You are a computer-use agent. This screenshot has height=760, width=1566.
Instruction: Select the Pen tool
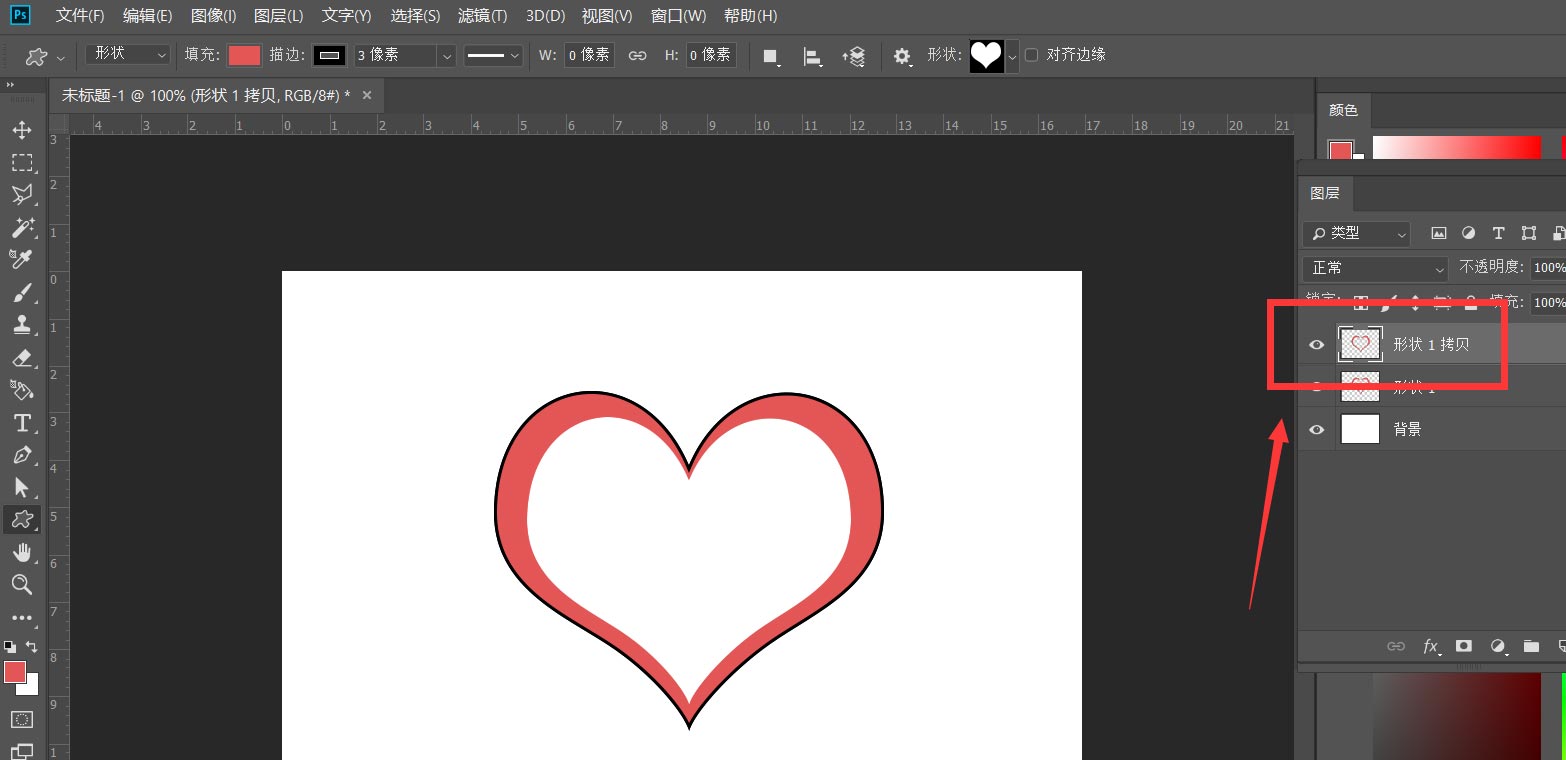tap(22, 454)
